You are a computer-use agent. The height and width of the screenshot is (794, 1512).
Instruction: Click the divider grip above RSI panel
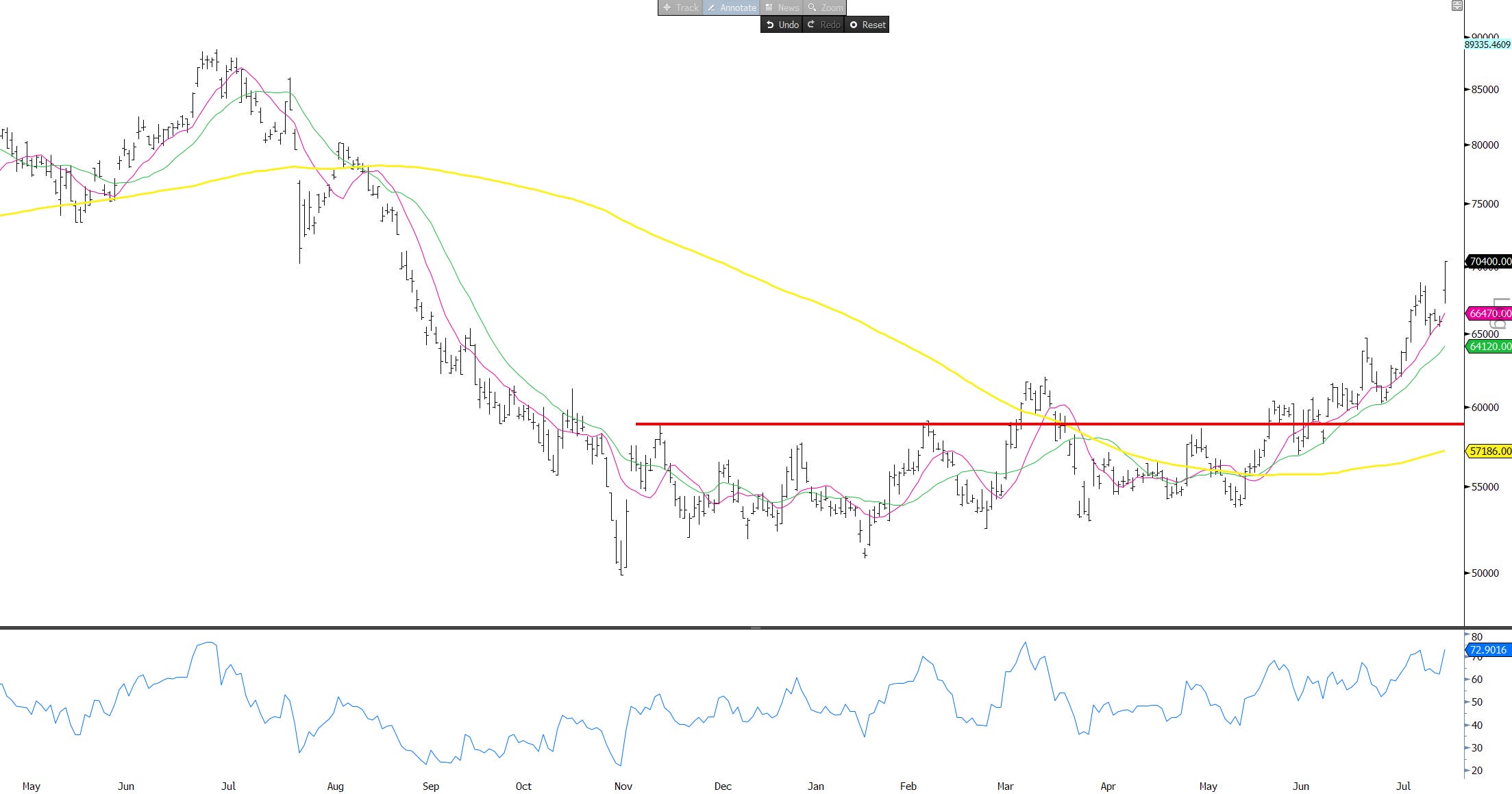point(756,628)
